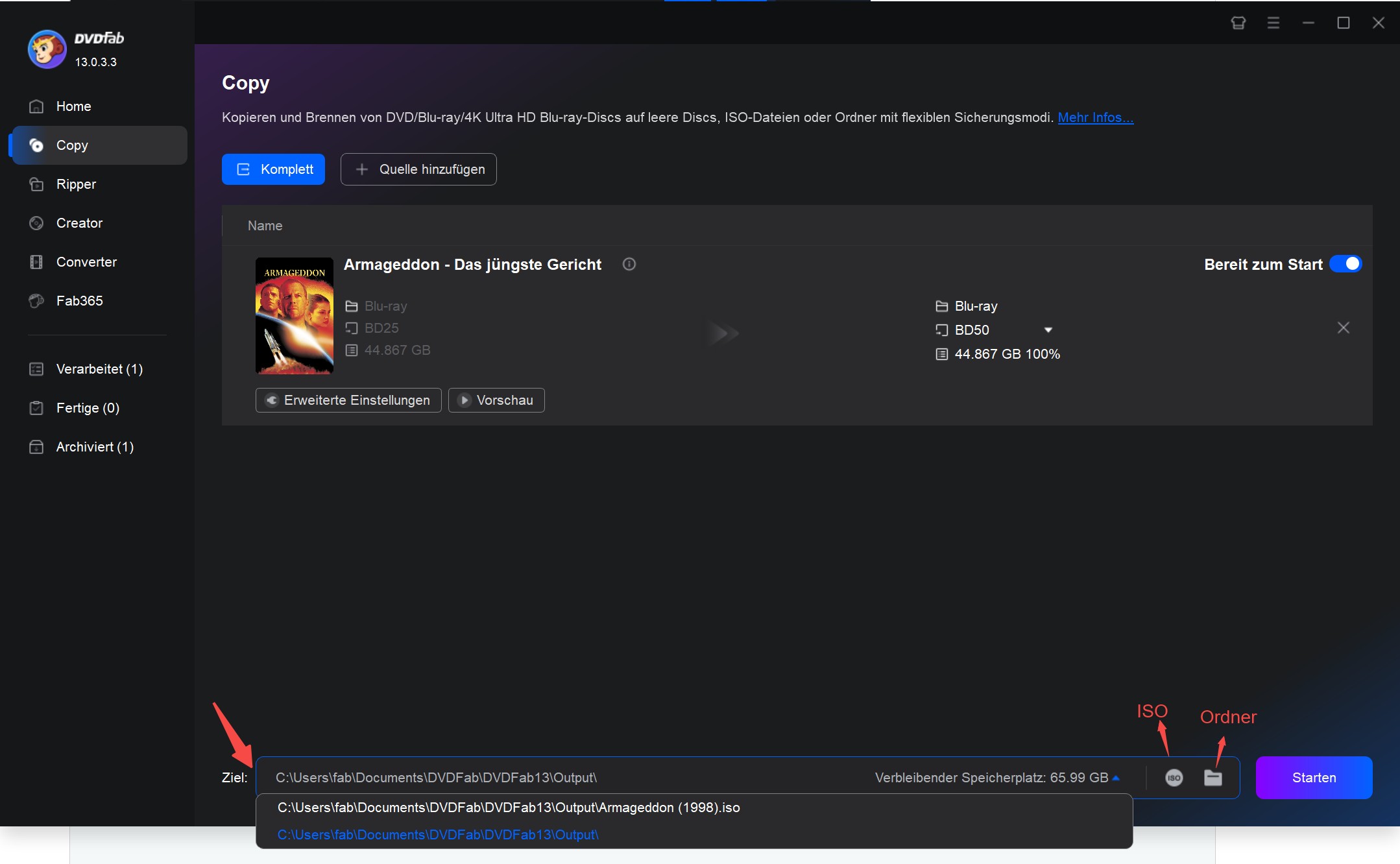The image size is (1400, 864).
Task: Show Verarbeitet (1) task list
Action: point(99,369)
